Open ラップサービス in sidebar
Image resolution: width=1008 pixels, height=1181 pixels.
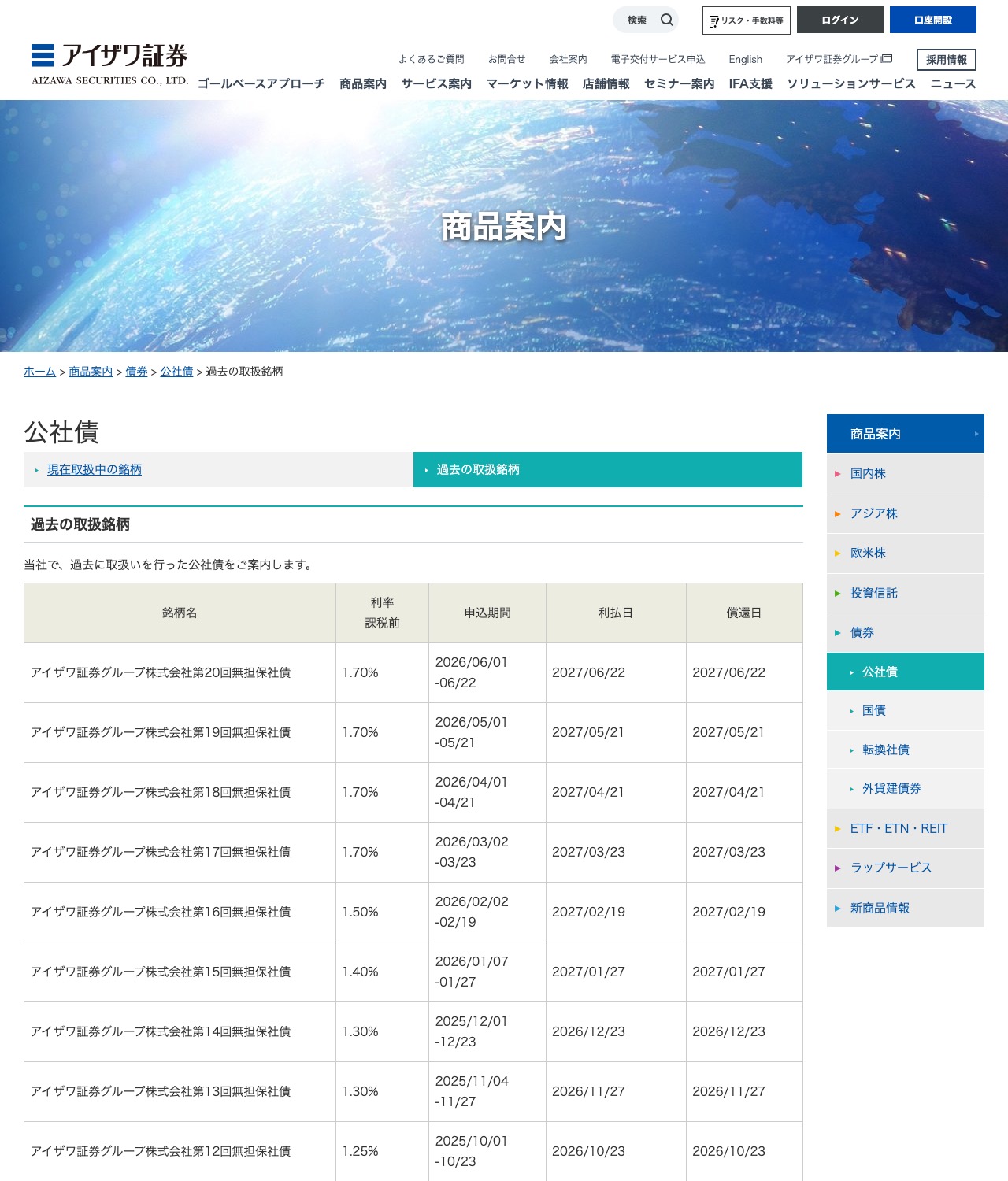(906, 868)
